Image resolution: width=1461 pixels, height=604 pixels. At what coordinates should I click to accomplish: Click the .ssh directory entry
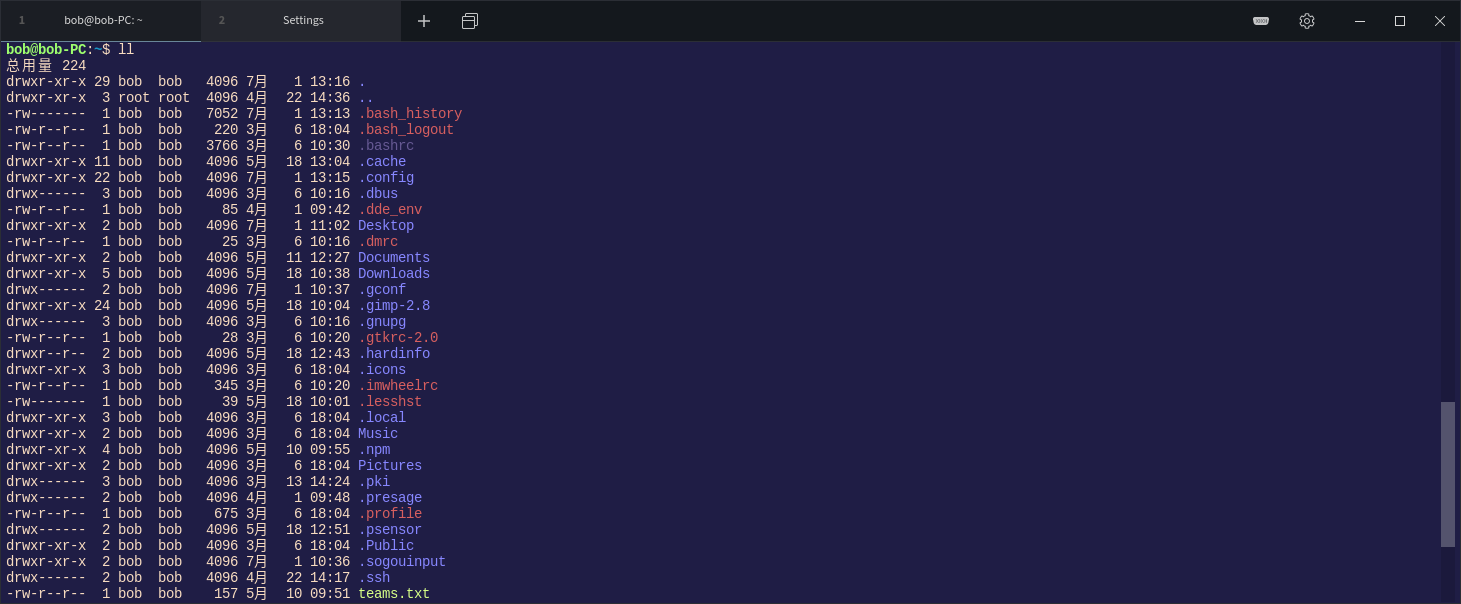374,577
